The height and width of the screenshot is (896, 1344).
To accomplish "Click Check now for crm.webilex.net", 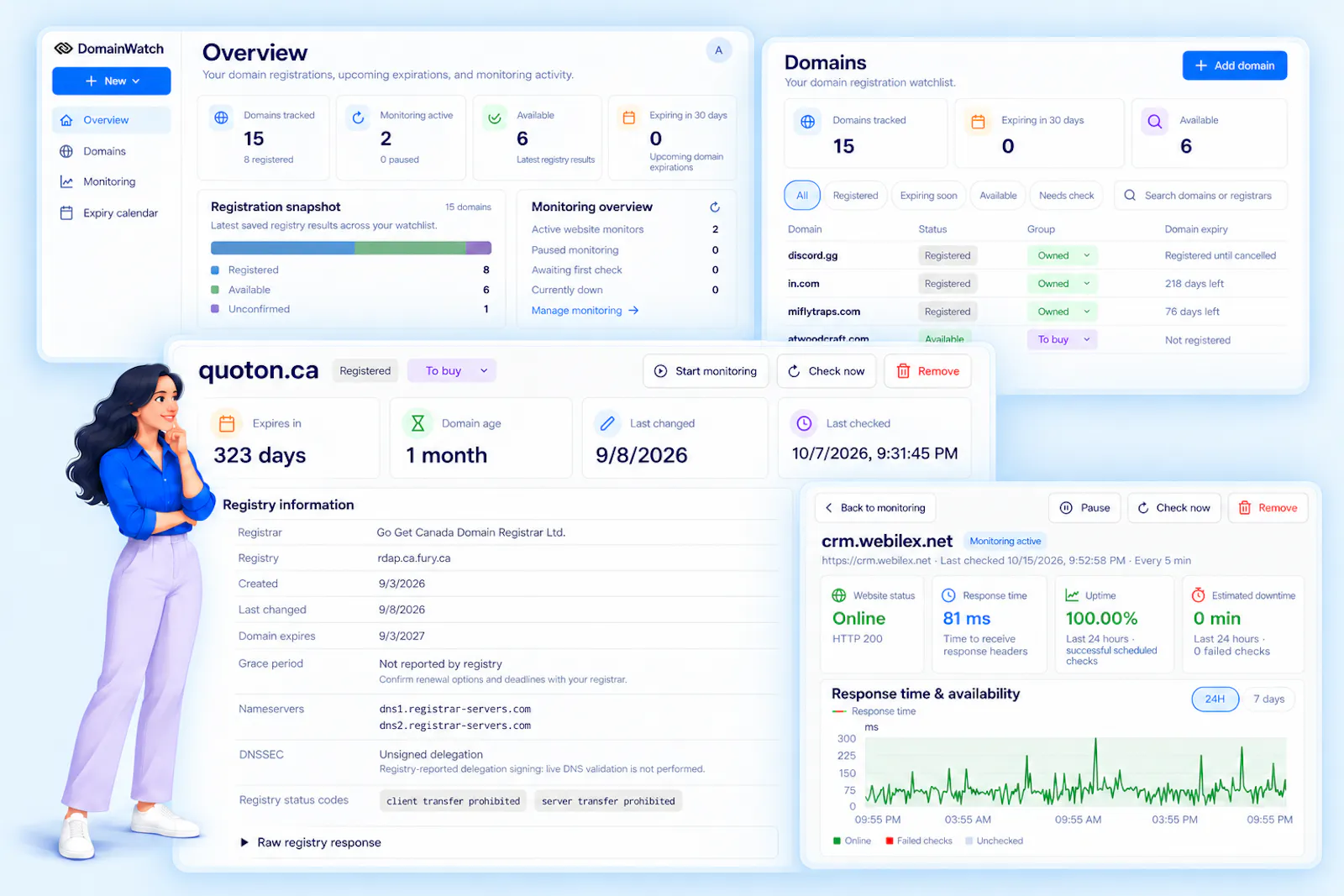I will (1173, 508).
